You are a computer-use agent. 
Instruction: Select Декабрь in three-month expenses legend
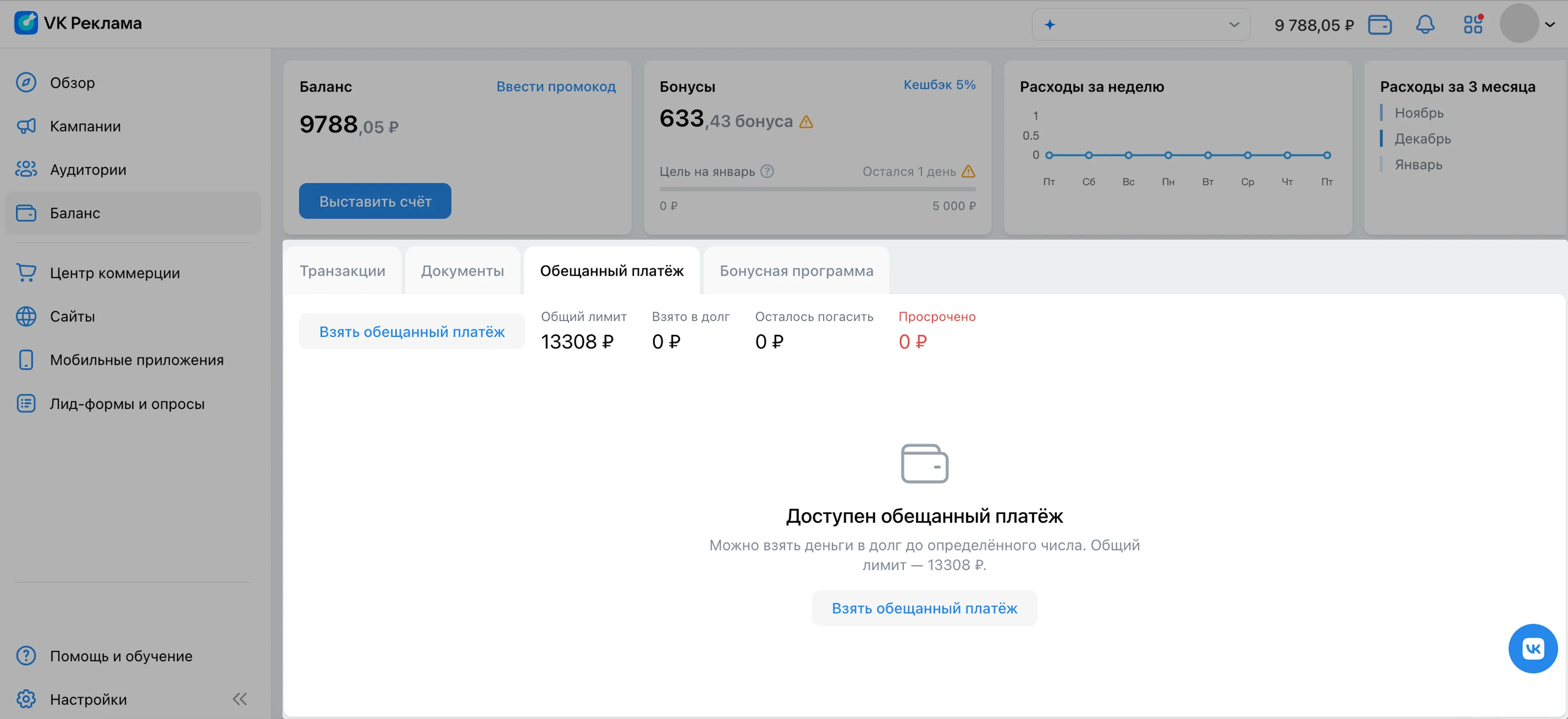click(x=1422, y=139)
